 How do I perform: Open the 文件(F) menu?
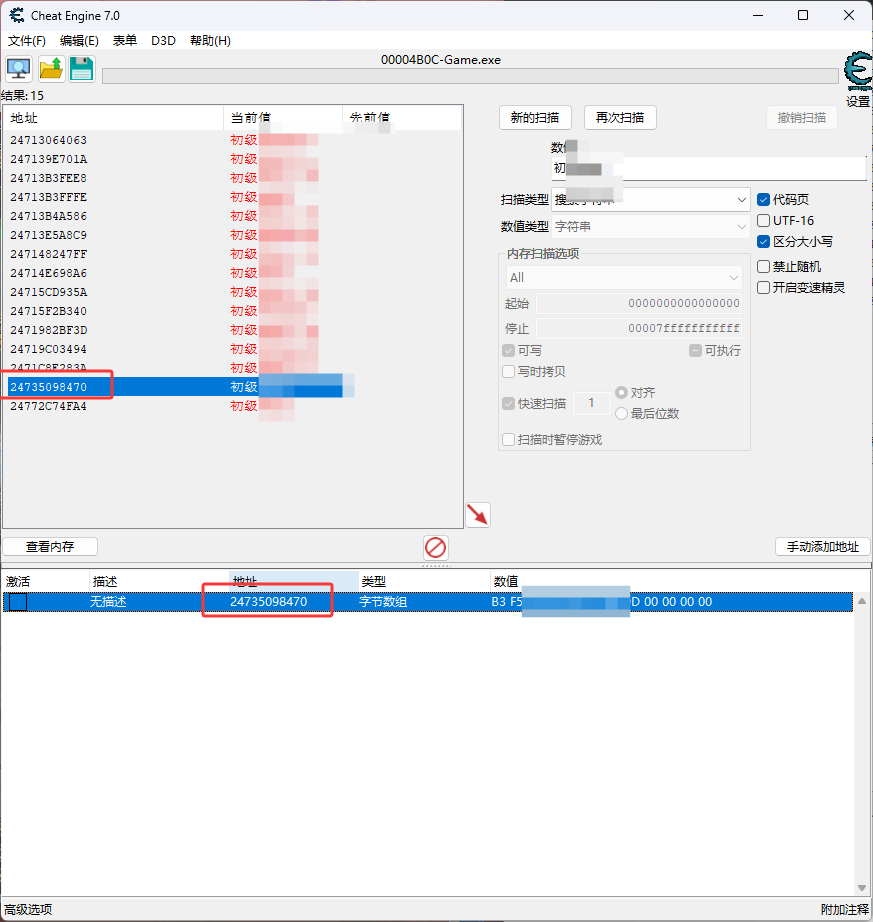tap(26, 41)
